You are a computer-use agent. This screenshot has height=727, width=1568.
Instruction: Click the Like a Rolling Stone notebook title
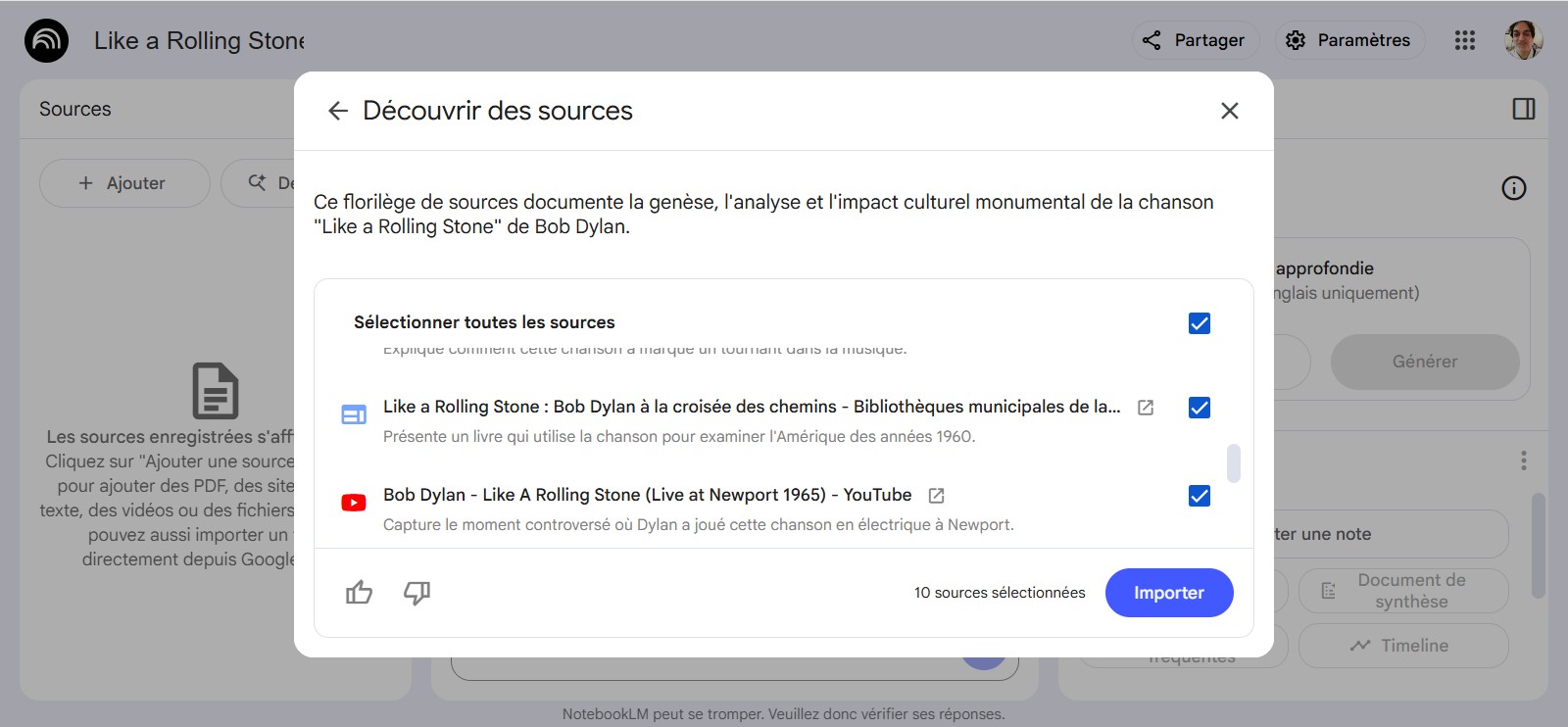click(200, 40)
